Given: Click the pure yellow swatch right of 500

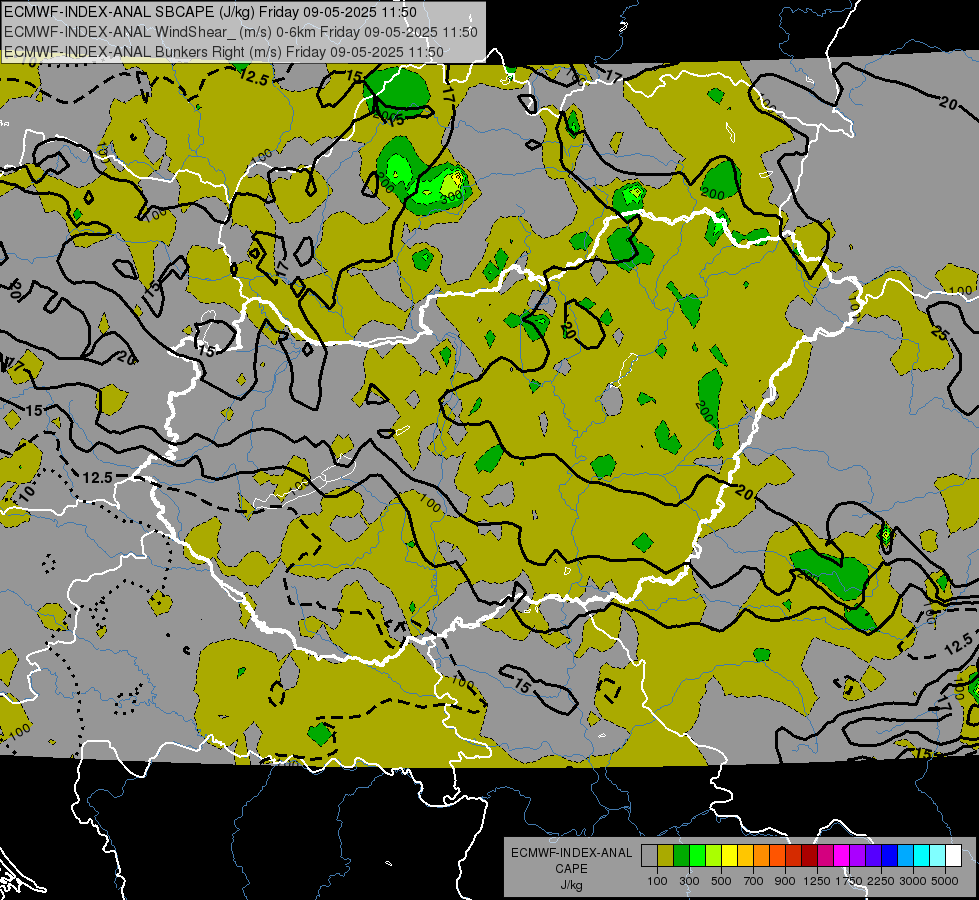Looking at the screenshot, I should click(x=729, y=856).
